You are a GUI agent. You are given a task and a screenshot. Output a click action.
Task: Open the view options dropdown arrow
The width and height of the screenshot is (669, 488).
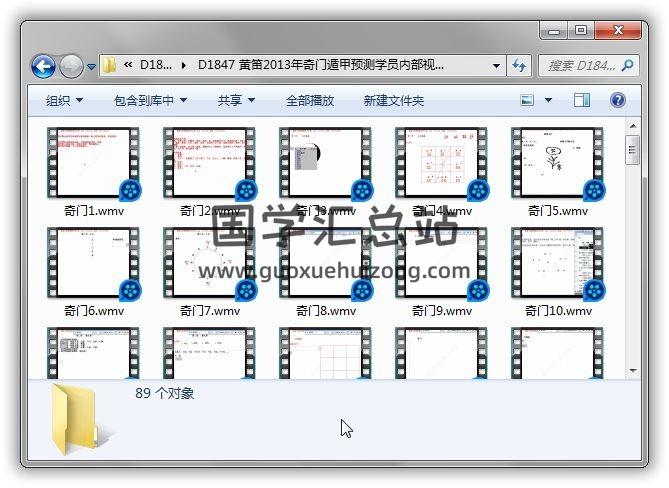548,100
